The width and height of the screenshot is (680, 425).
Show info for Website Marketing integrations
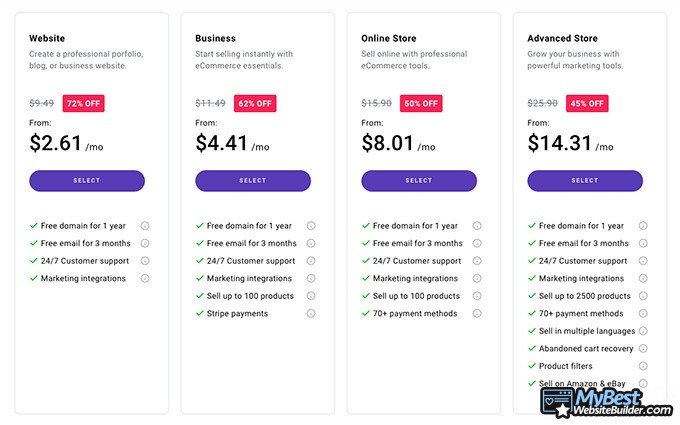145,278
